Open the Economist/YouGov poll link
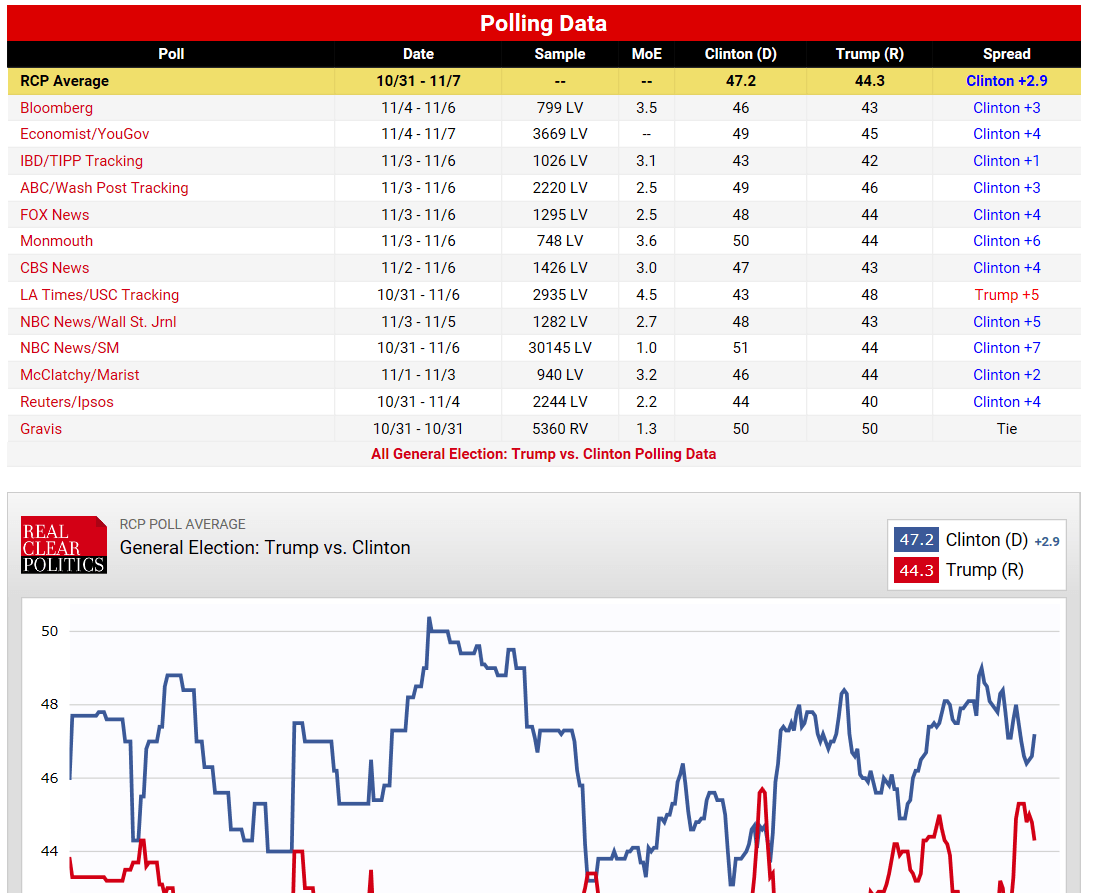Screen dimensions: 1093x893 (x=84, y=134)
